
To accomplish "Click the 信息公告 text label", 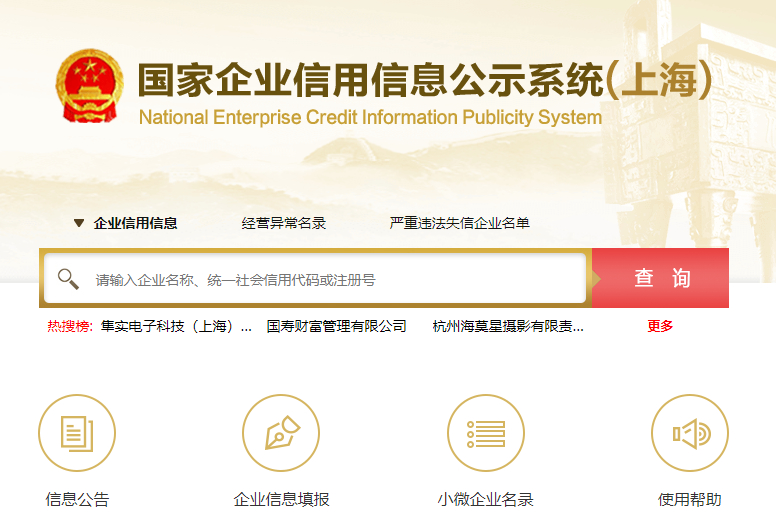I will [x=77, y=499].
